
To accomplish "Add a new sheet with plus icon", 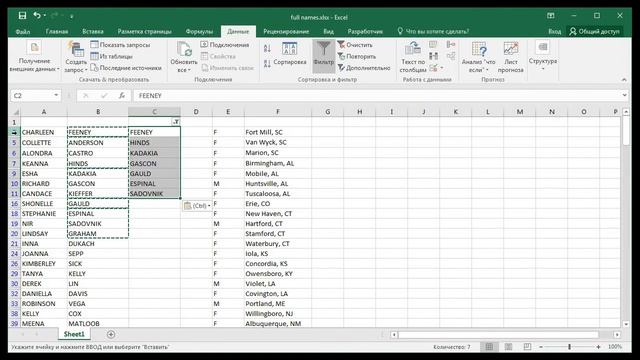I will (111, 334).
